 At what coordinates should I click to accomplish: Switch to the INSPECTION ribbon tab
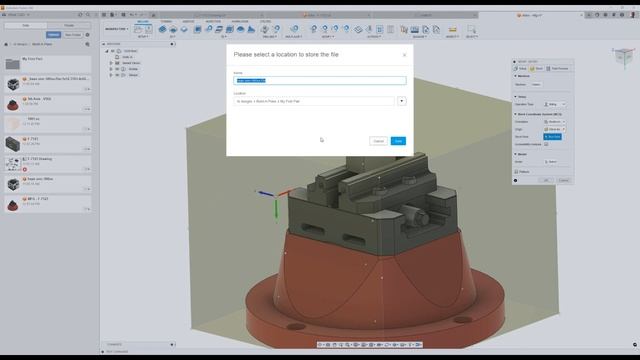(x=213, y=21)
